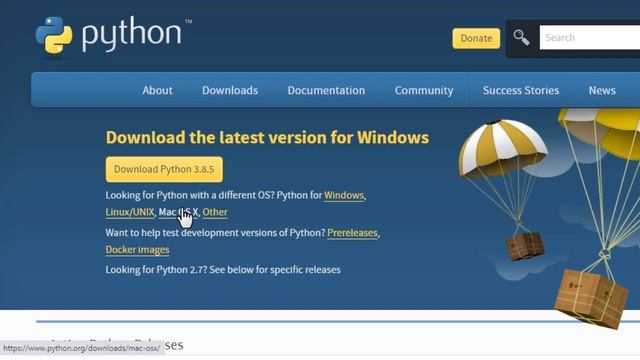
Task: Open the About menu
Action: (x=158, y=90)
